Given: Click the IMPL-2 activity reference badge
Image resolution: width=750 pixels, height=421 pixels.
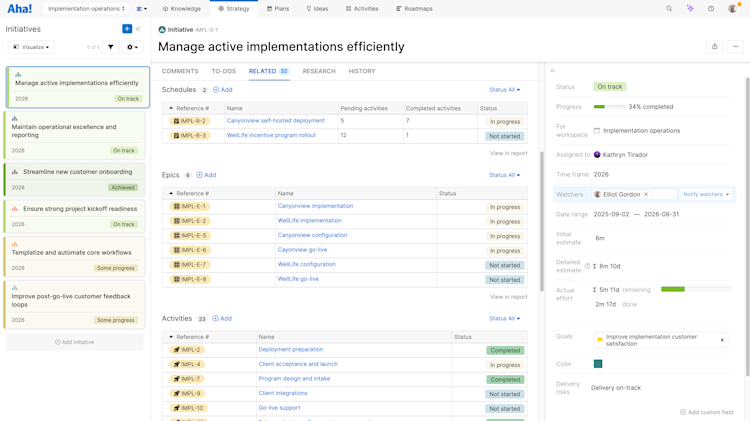Looking at the screenshot, I should [187, 350].
